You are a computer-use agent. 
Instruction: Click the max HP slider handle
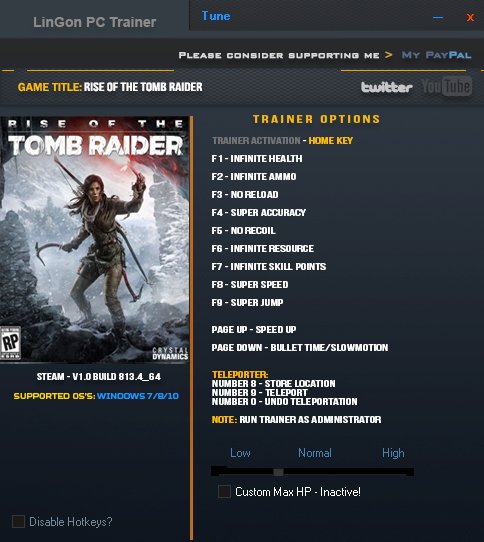(x=278, y=472)
